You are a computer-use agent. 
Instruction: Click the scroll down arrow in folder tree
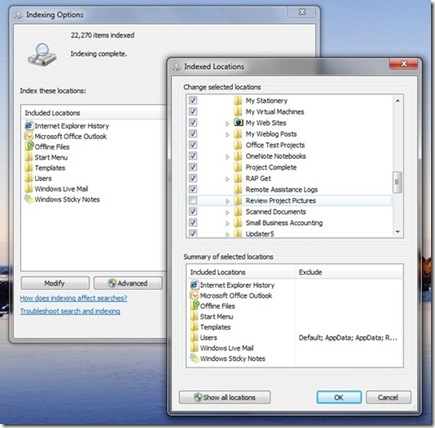397,231
